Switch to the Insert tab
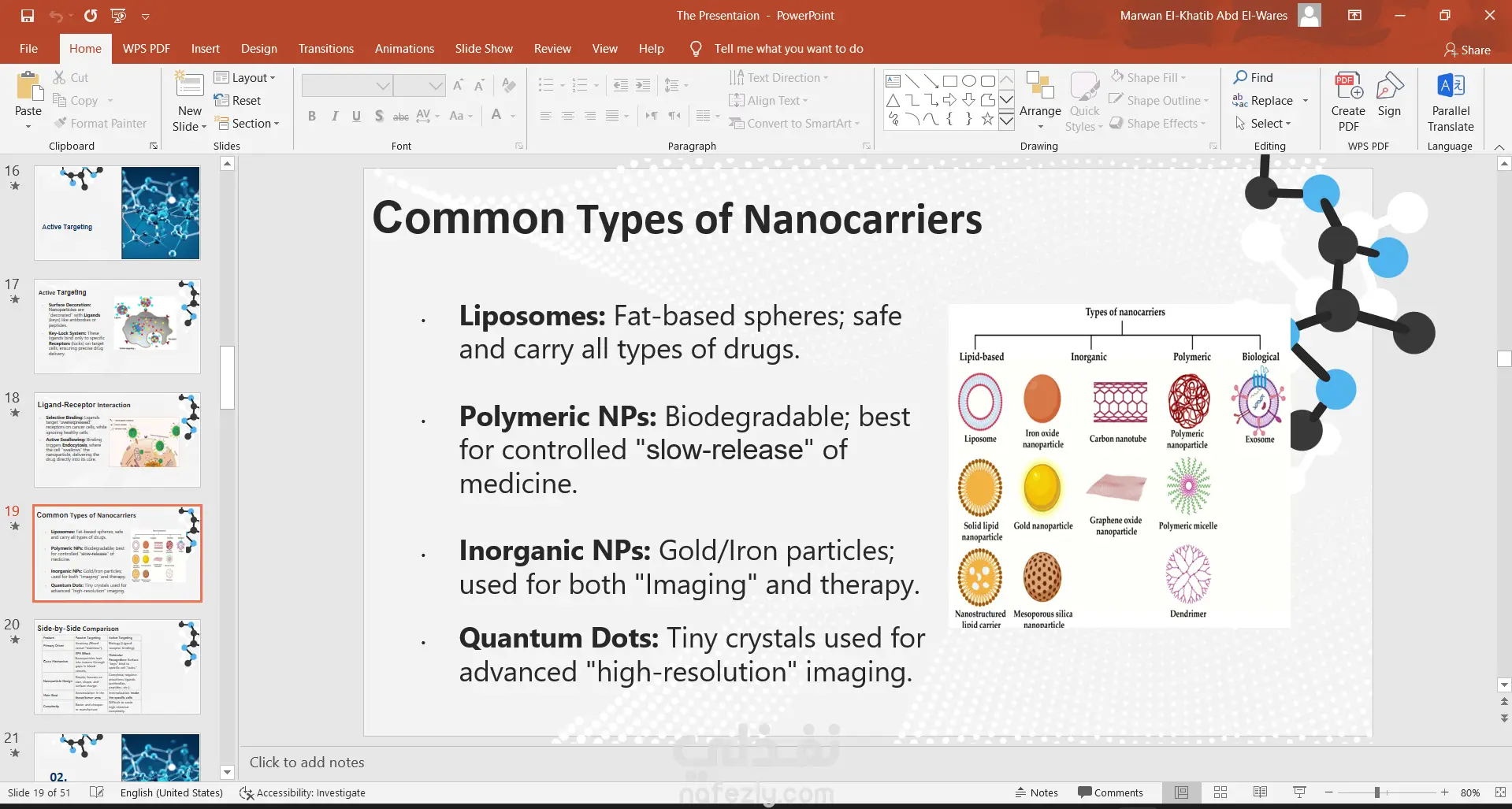This screenshot has height=809, width=1512. (205, 49)
